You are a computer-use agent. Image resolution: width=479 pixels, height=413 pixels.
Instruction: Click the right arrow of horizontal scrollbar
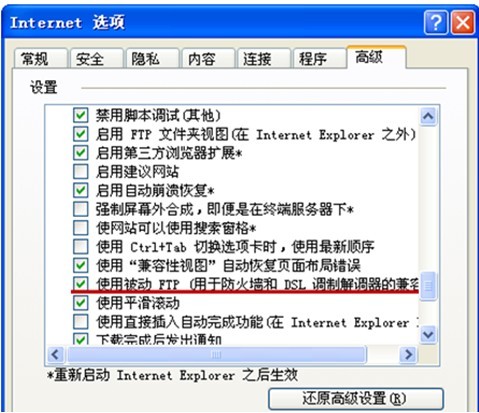point(408,354)
